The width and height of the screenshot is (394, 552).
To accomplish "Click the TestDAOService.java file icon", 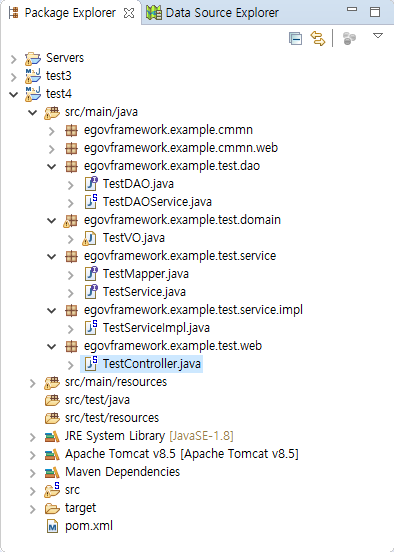I will click(91, 202).
